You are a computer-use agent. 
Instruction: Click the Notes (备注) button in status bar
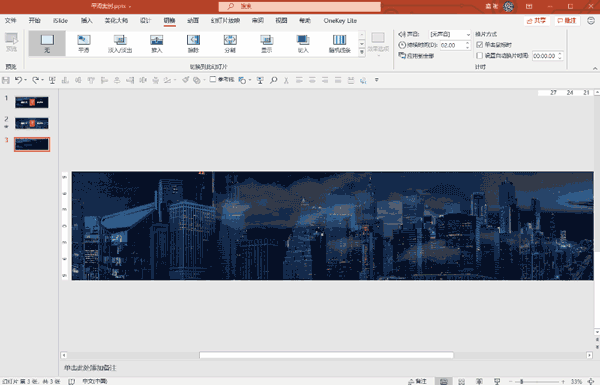point(417,381)
